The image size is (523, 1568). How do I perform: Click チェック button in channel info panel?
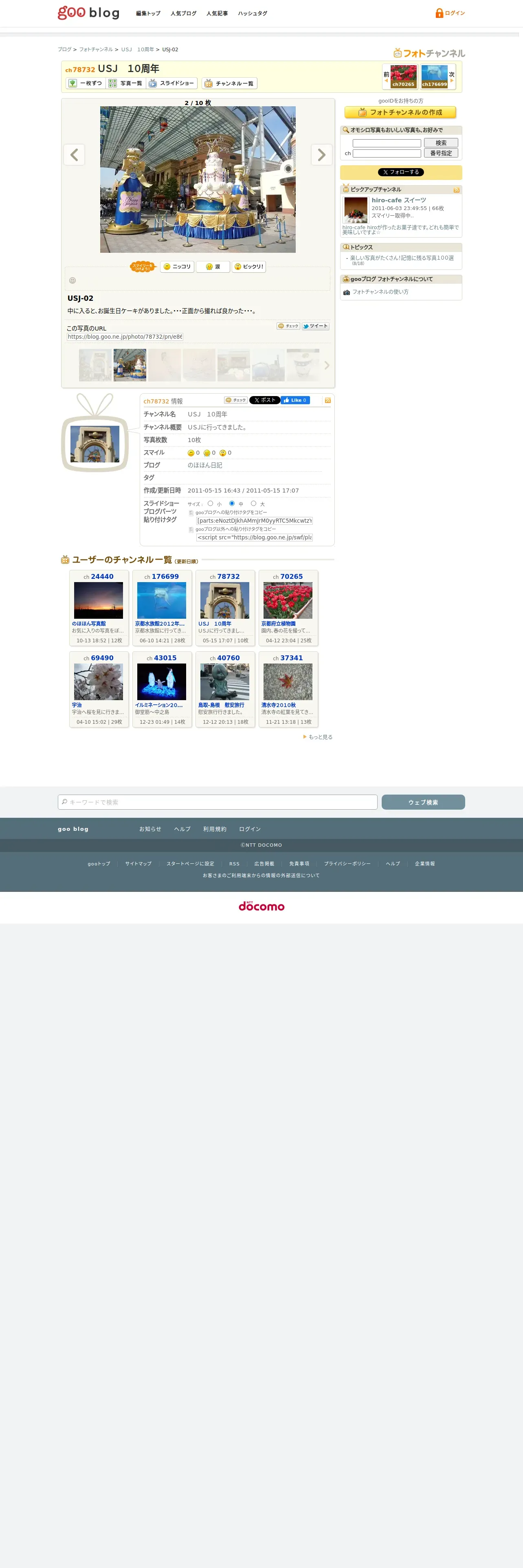click(x=235, y=400)
